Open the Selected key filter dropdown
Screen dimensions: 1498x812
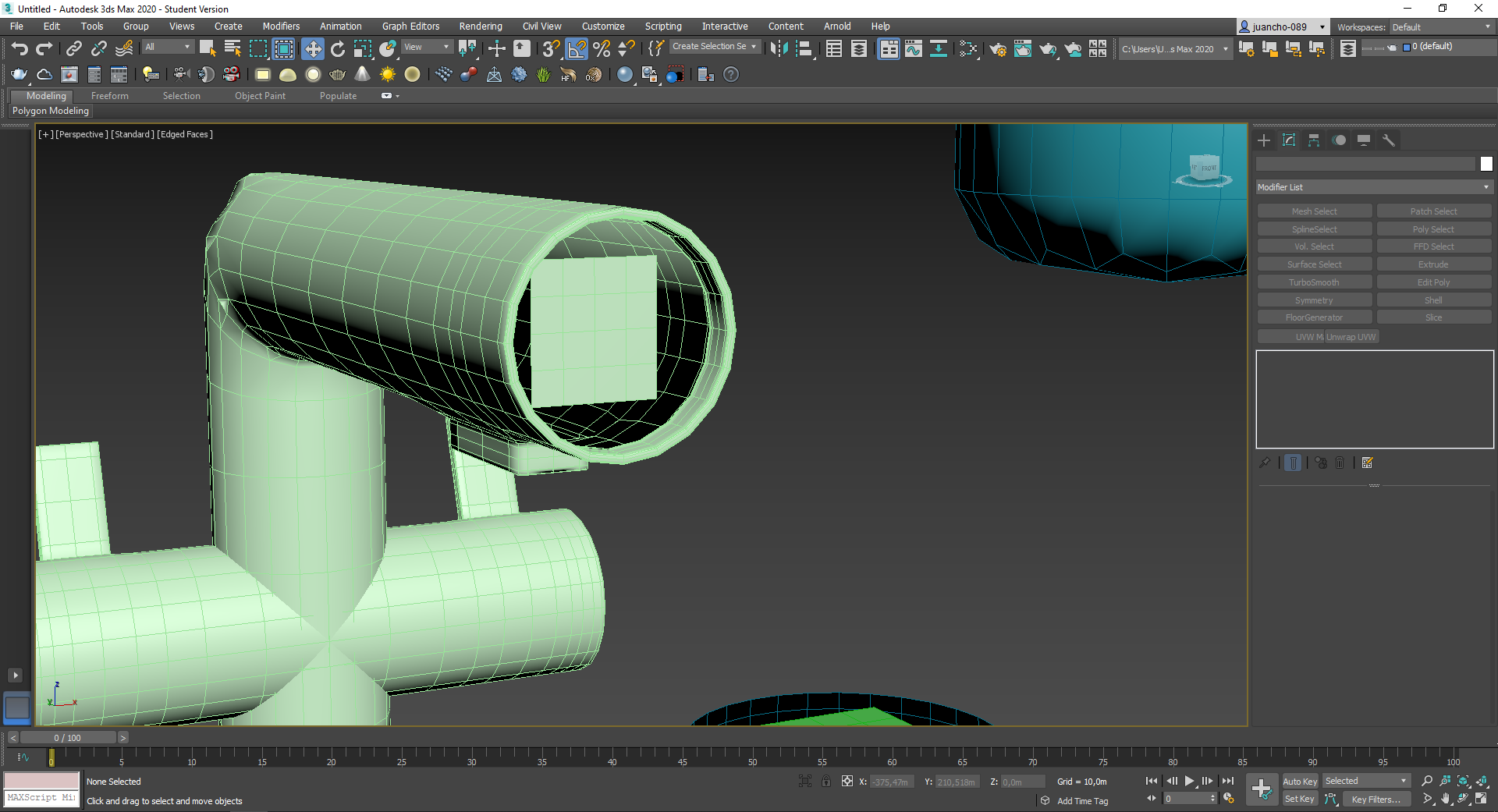coord(1367,781)
